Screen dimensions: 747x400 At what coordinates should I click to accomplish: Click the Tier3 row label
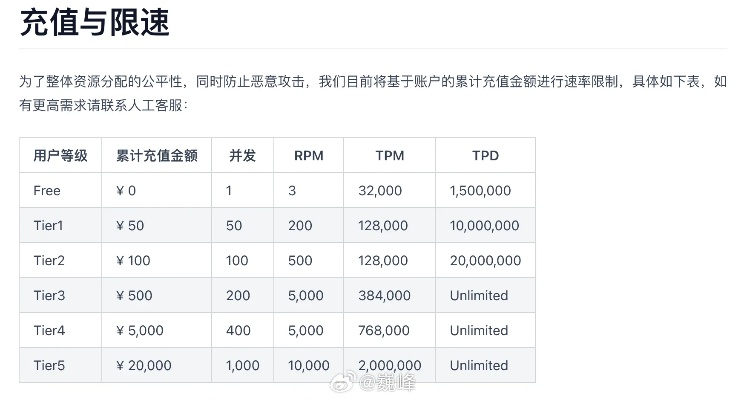[x=49, y=295]
